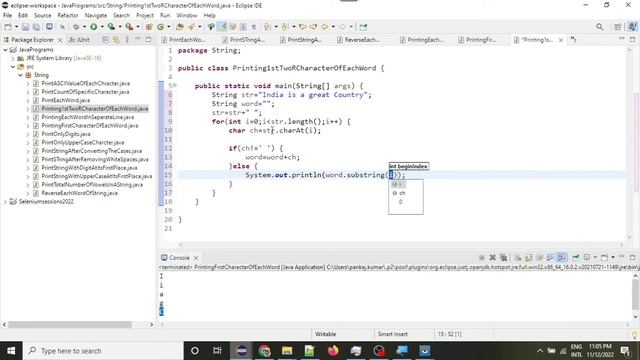Click the Open Perspective icon

click(618, 27)
